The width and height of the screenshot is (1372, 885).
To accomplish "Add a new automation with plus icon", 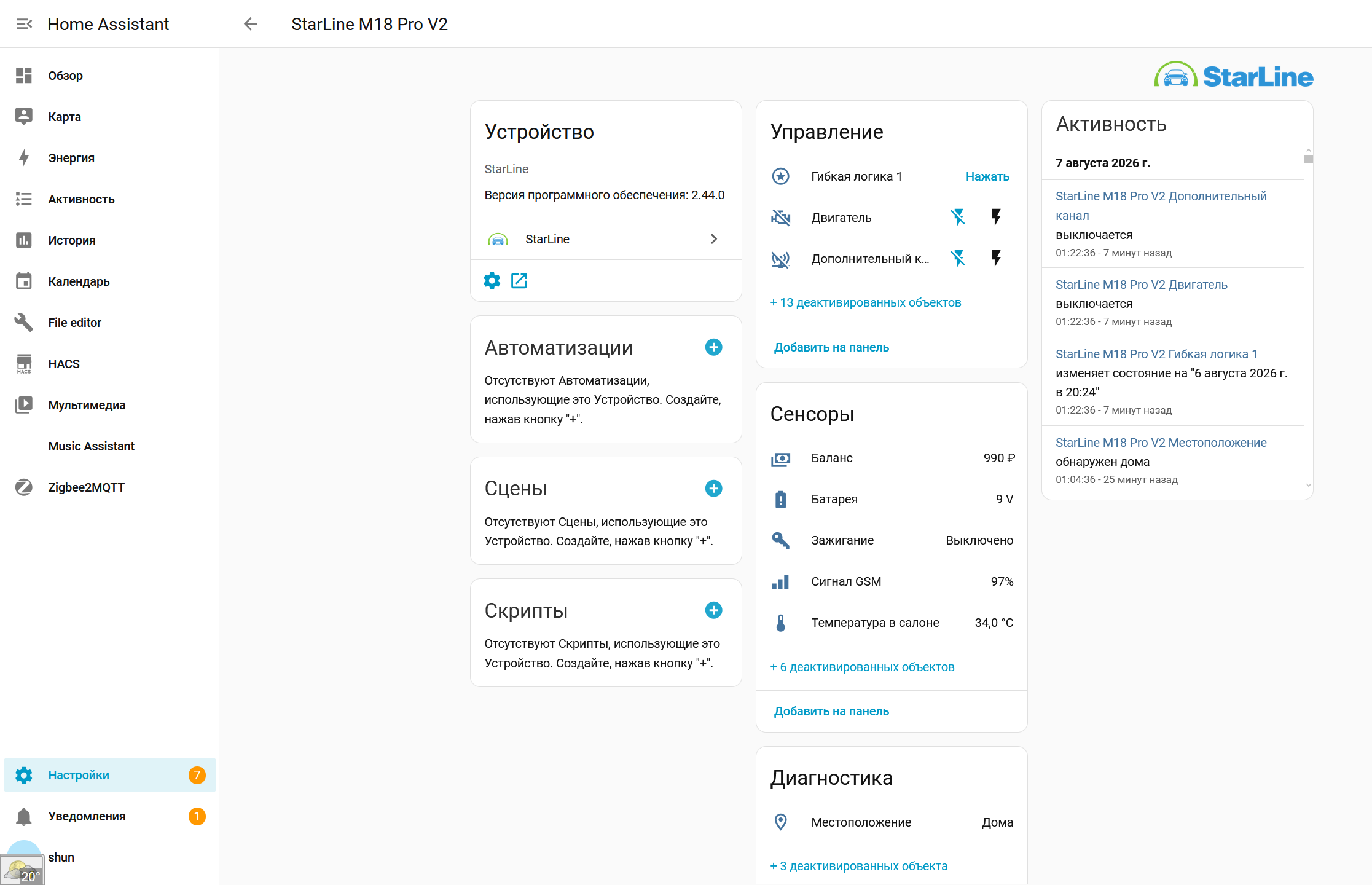I will (x=713, y=347).
